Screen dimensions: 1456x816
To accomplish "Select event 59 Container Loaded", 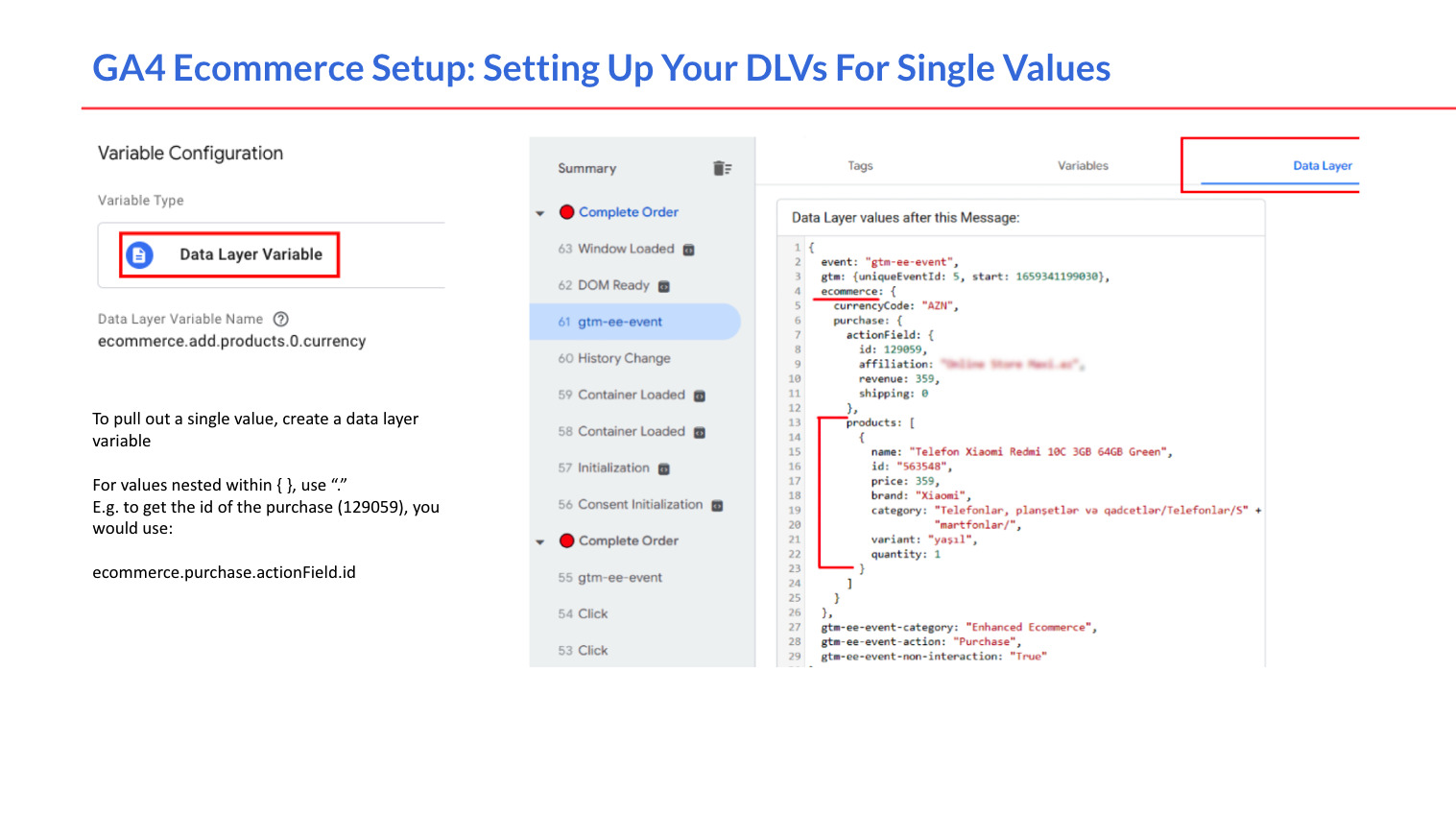I will [x=621, y=395].
